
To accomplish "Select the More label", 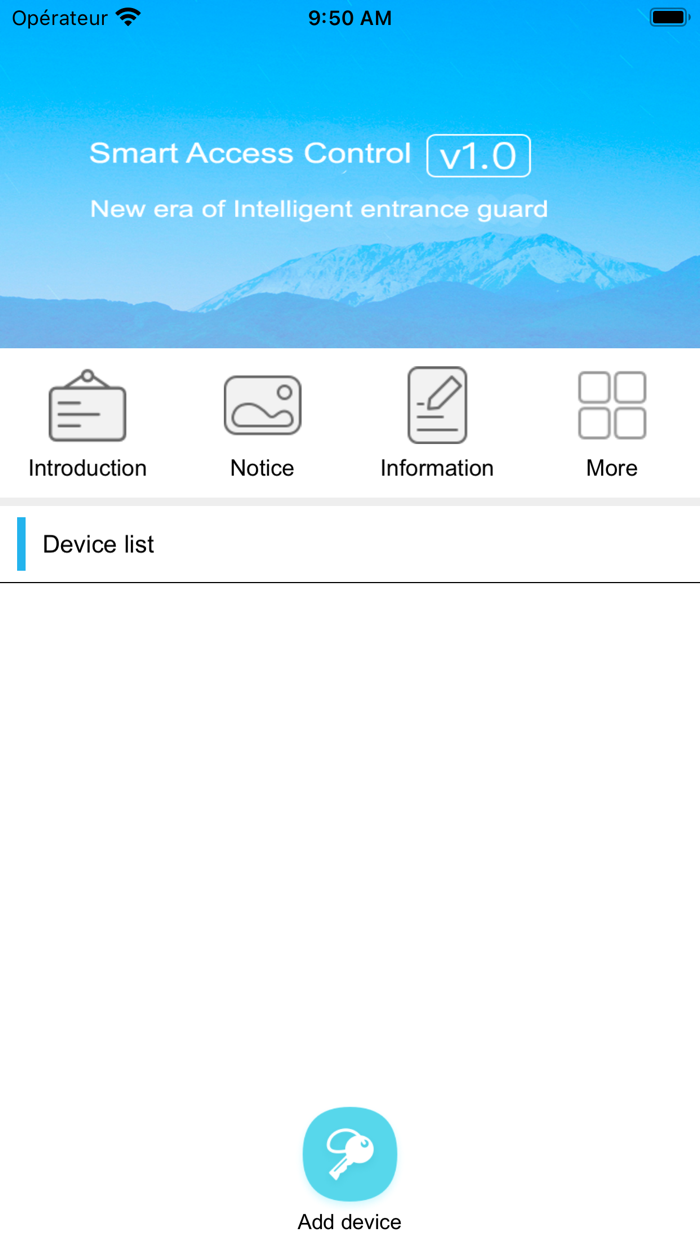I will point(612,468).
